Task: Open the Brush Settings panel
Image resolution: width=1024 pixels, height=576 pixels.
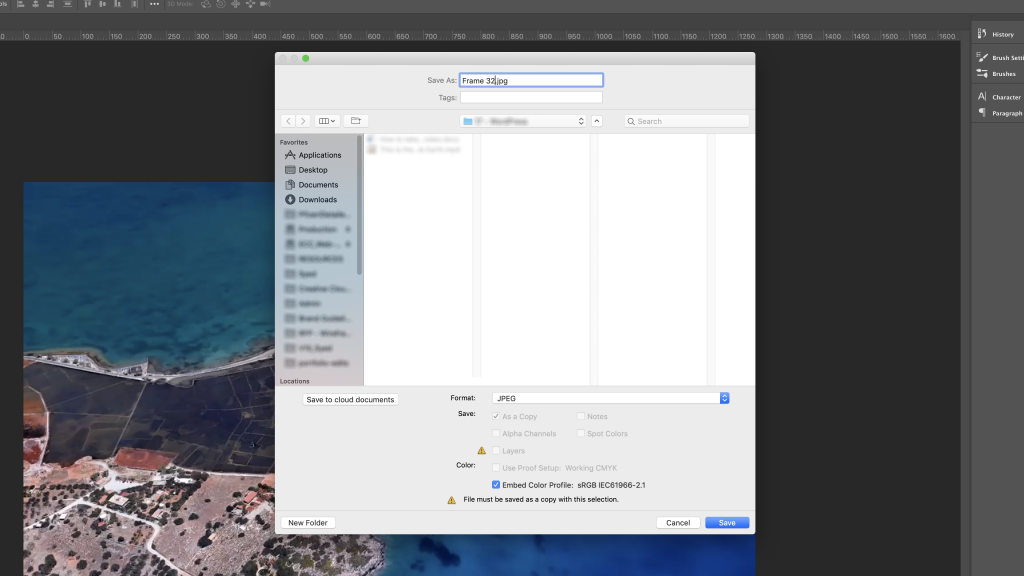Action: 999,57
